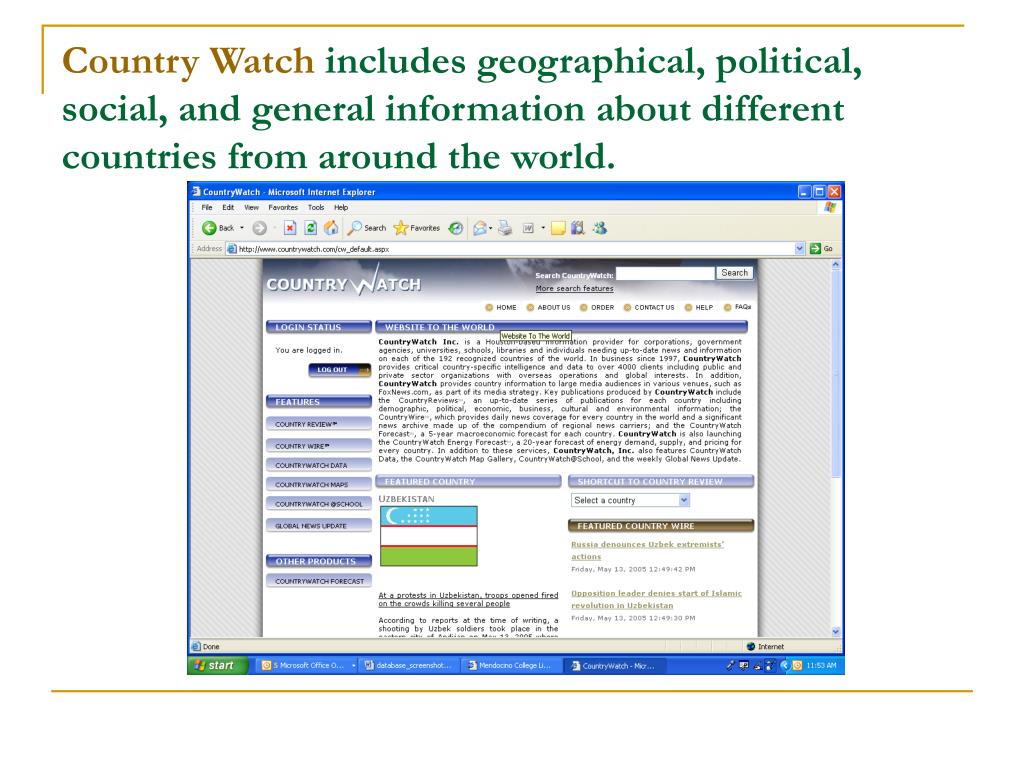The height and width of the screenshot is (768, 1024).
Task: Open the Select a country dropdown
Action: point(630,500)
